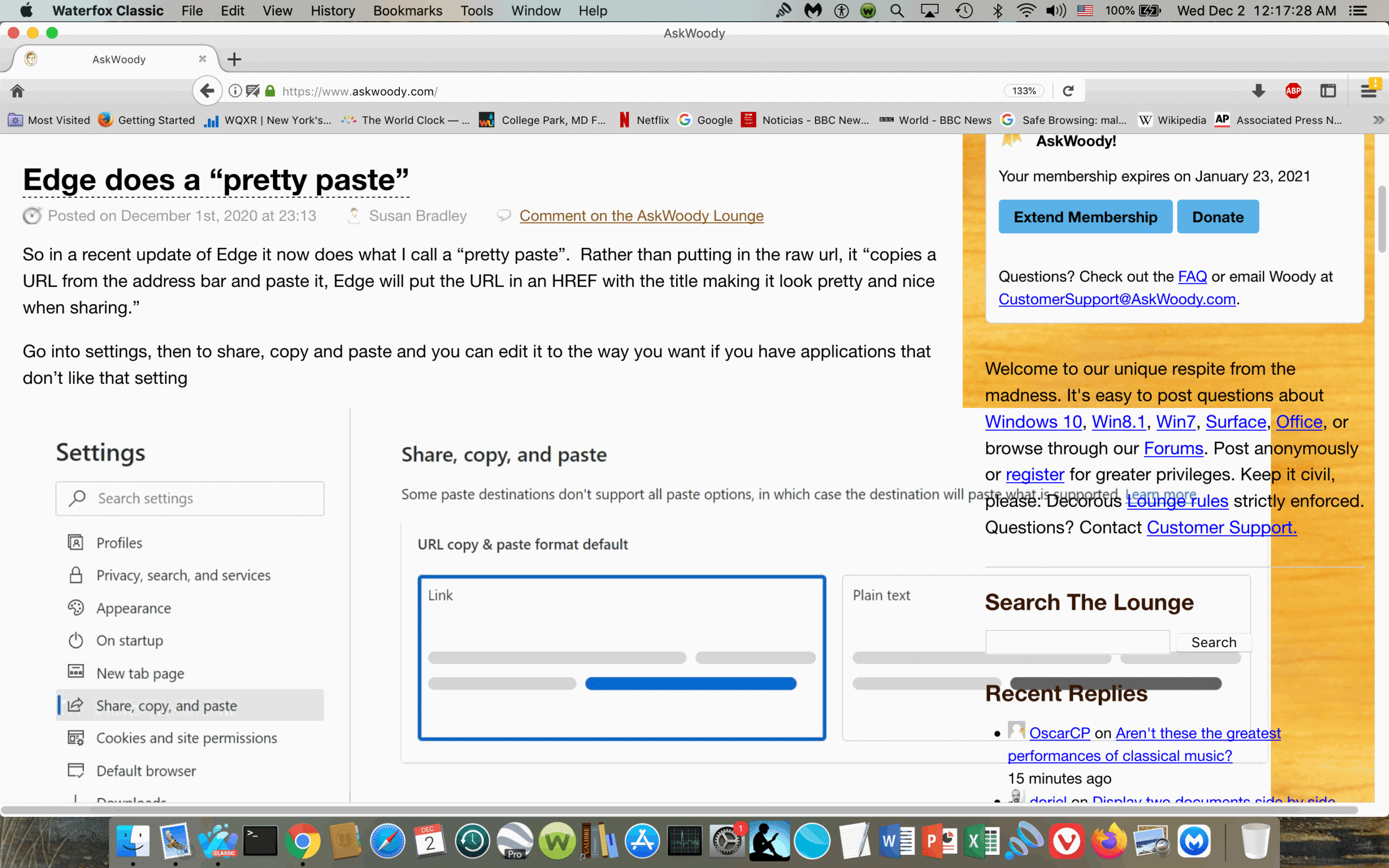Expand the bookmarks overflow chevron
Screen dimensions: 1389x868
pyautogui.click(x=1378, y=120)
